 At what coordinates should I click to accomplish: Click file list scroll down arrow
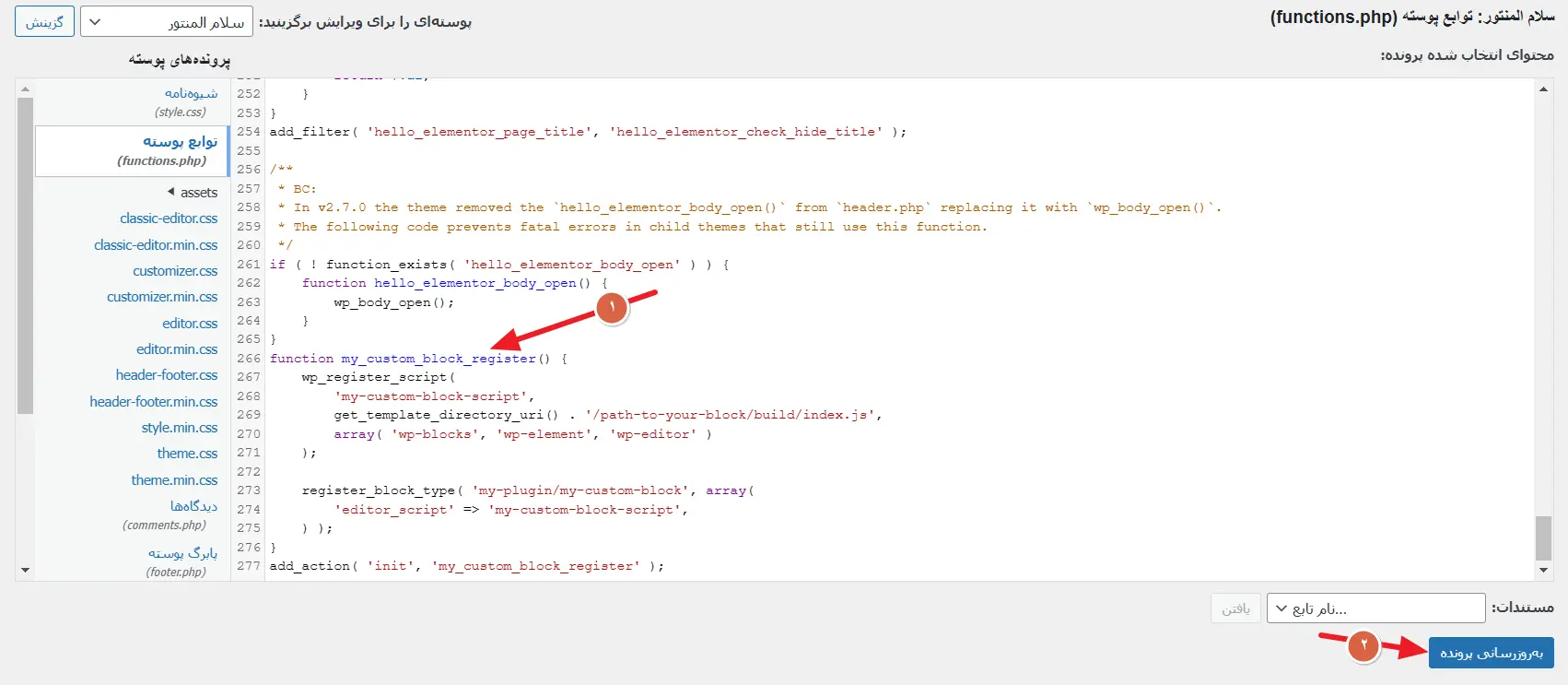pos(25,570)
